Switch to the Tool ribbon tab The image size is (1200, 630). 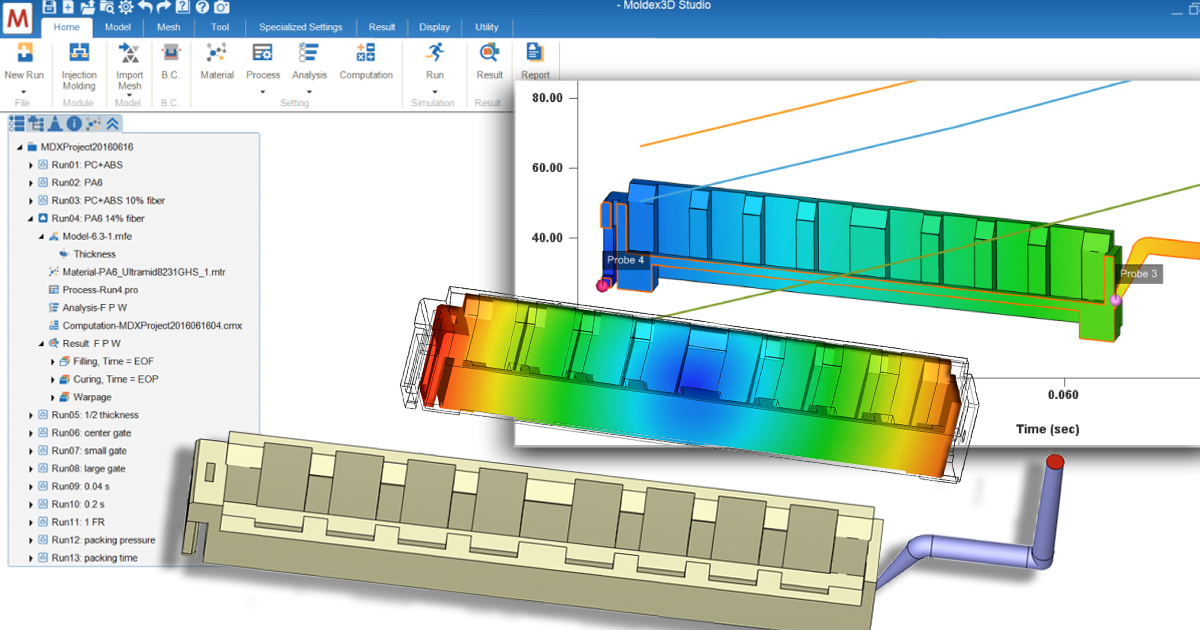pyautogui.click(x=220, y=27)
